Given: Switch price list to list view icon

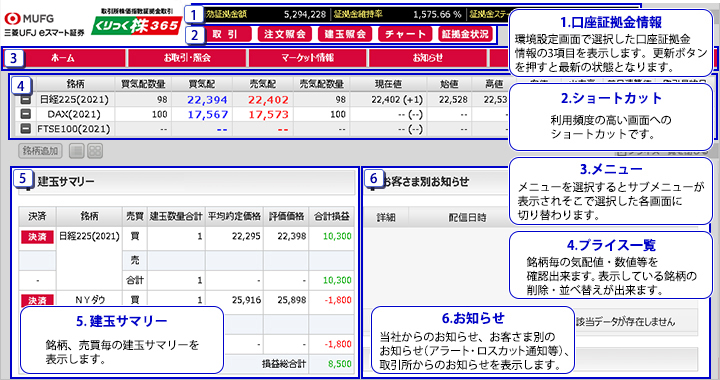Looking at the screenshot, I should 76,151.
